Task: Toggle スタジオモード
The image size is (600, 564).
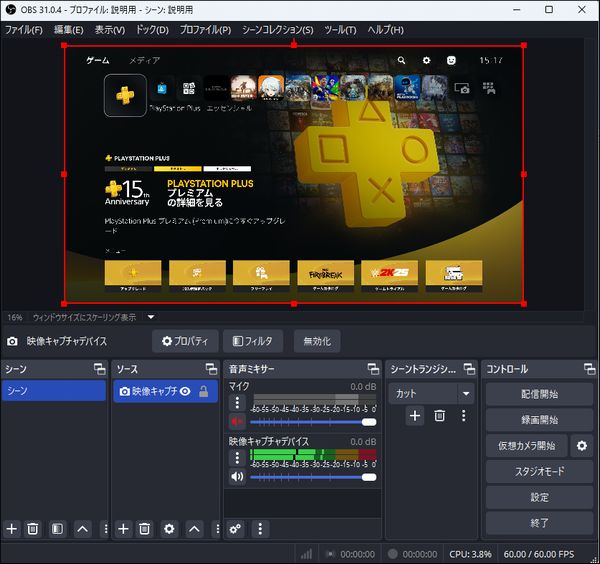Action: tap(539, 471)
